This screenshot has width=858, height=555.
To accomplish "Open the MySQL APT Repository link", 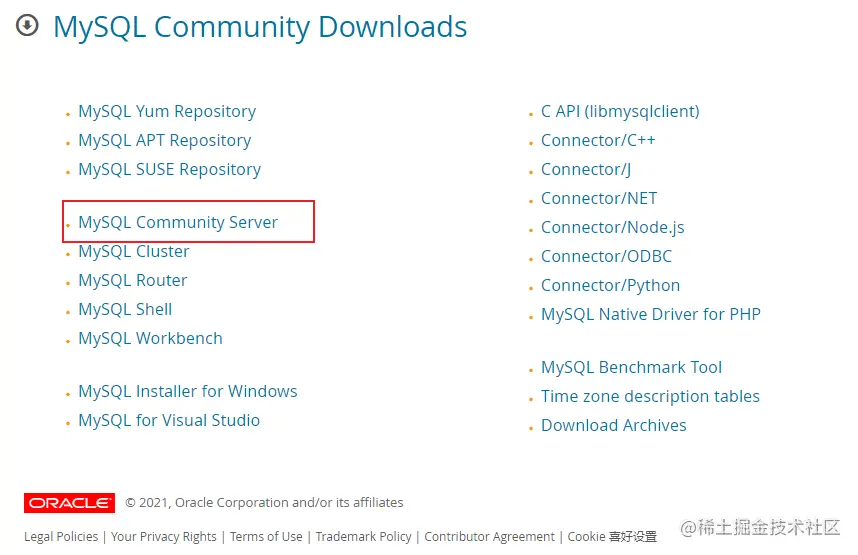I will pos(165,140).
